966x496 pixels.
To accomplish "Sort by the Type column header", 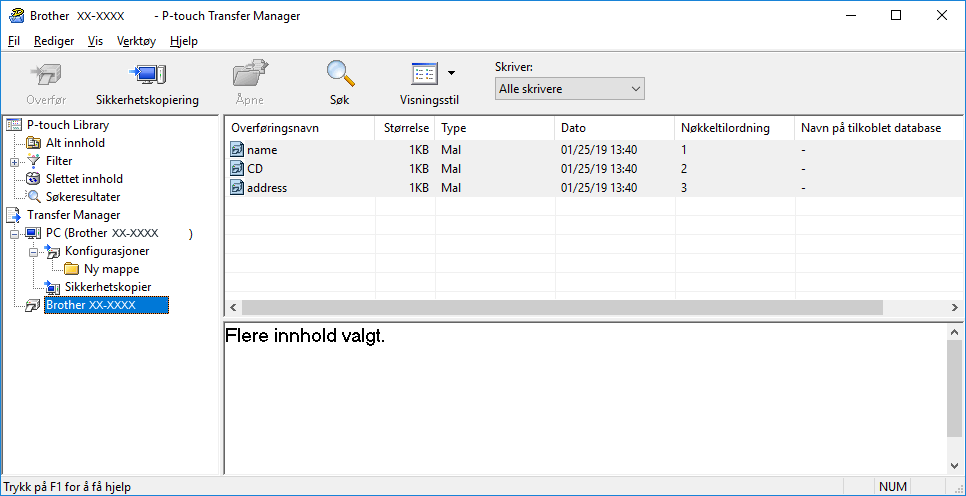I will tap(495, 128).
